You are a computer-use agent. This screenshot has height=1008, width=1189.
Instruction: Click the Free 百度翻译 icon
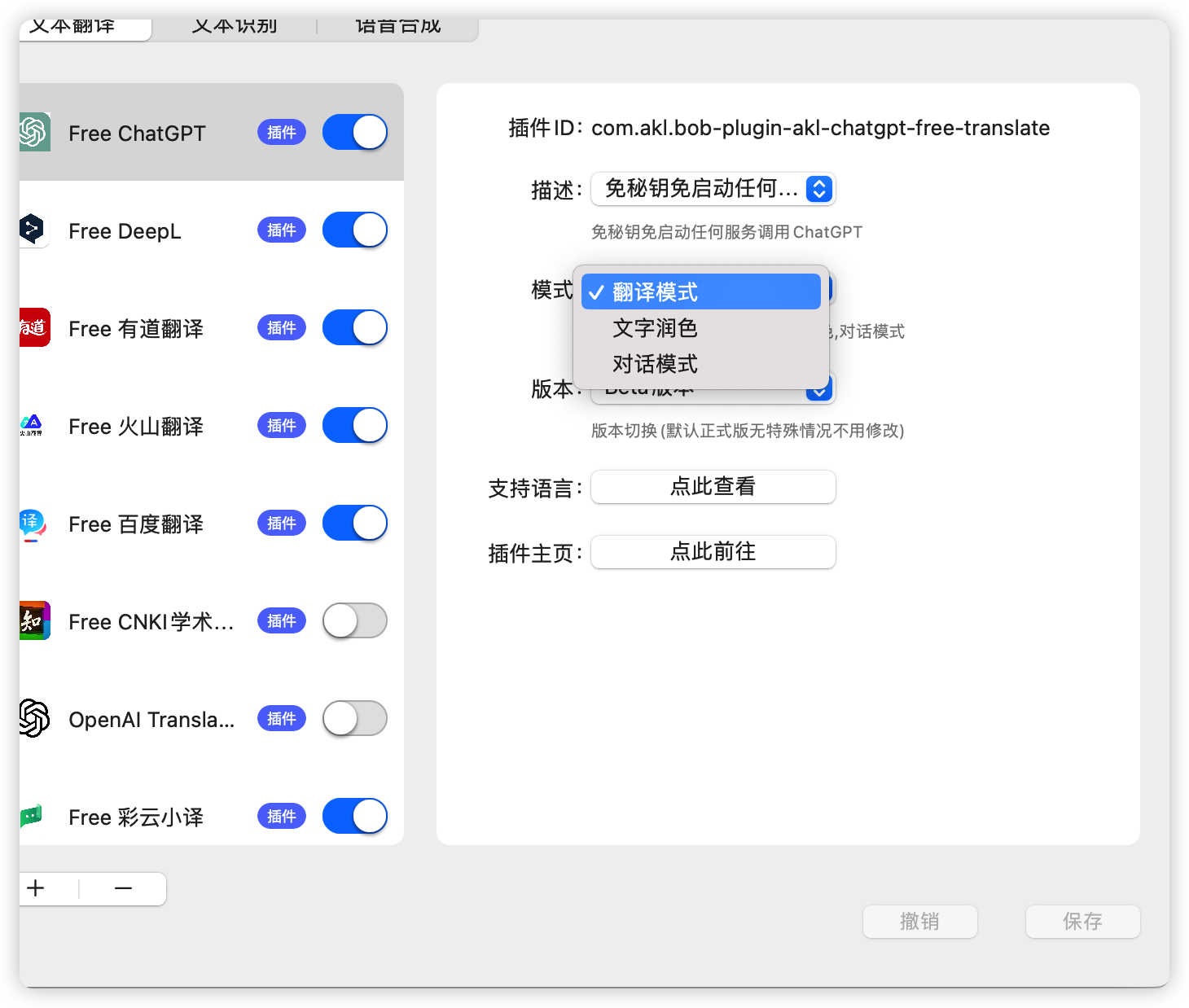[33, 524]
